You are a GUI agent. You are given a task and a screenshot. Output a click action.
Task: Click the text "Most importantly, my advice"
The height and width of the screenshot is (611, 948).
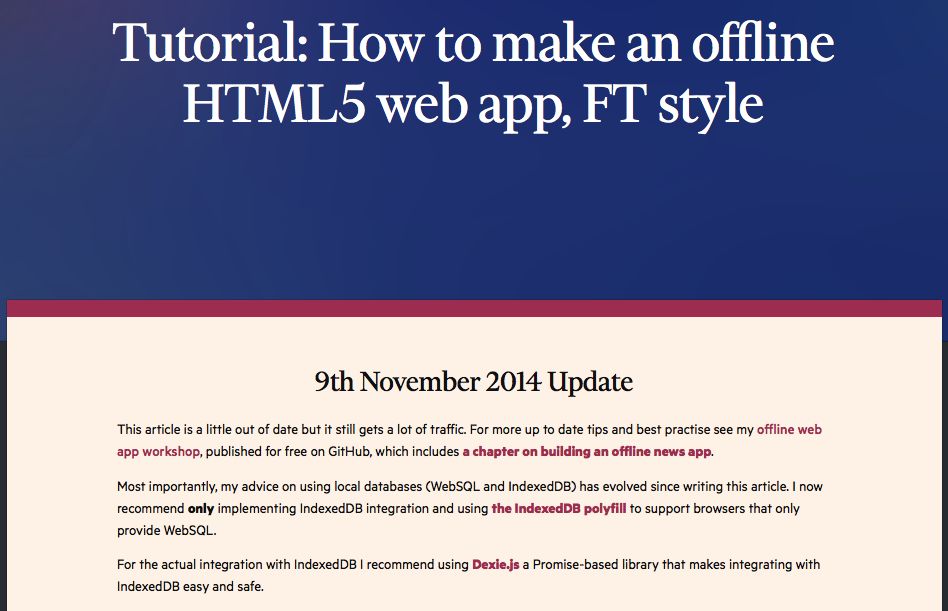[200, 487]
